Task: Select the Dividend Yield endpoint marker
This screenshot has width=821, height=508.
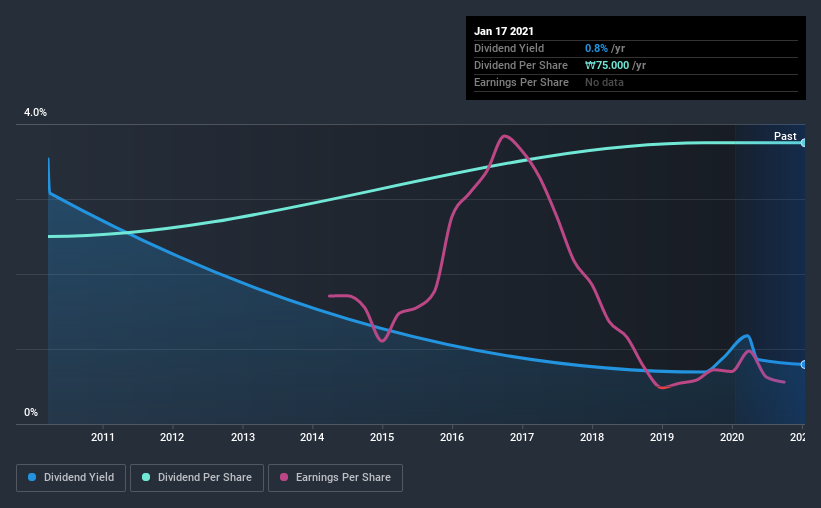Action: [x=804, y=365]
